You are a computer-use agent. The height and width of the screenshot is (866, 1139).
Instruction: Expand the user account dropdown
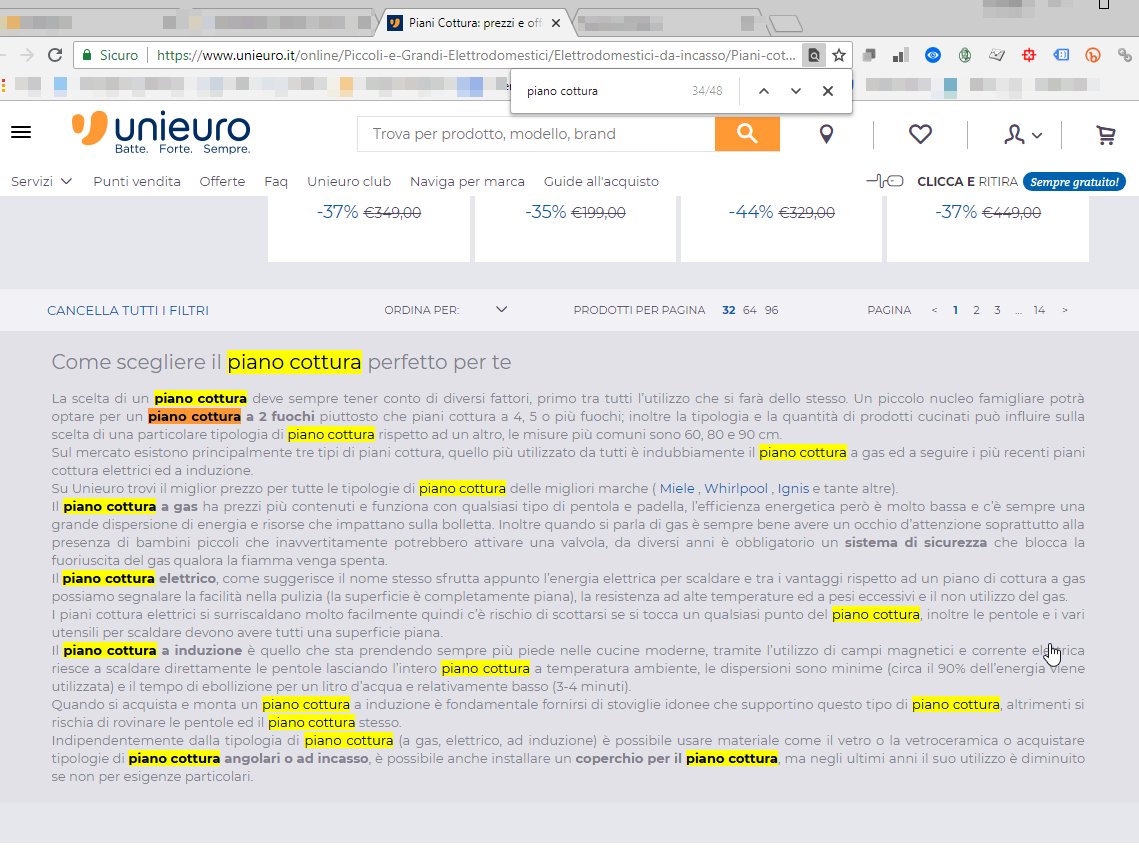point(1023,134)
